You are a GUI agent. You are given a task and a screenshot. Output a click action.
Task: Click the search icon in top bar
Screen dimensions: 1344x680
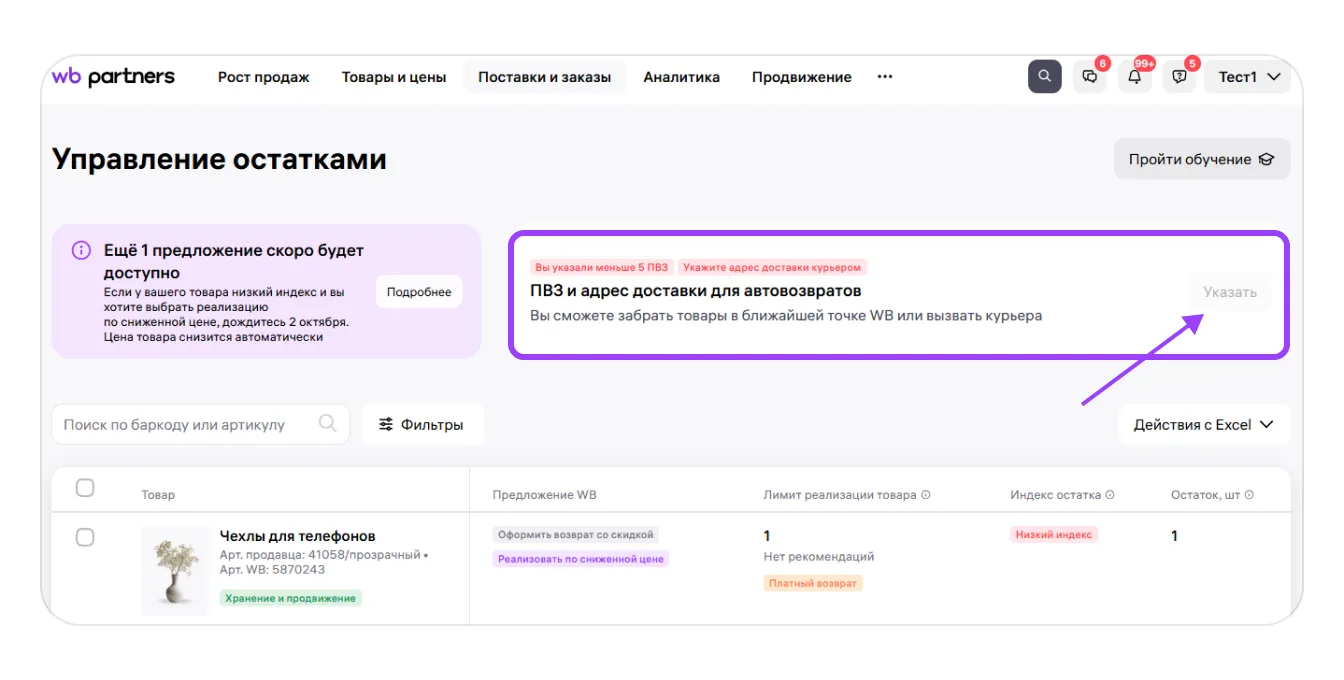click(1044, 77)
